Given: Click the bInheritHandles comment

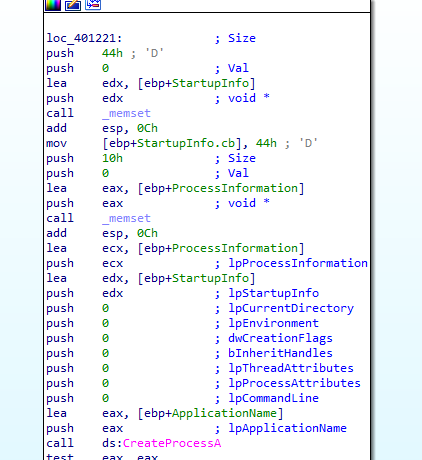Looking at the screenshot, I should click(280, 353).
